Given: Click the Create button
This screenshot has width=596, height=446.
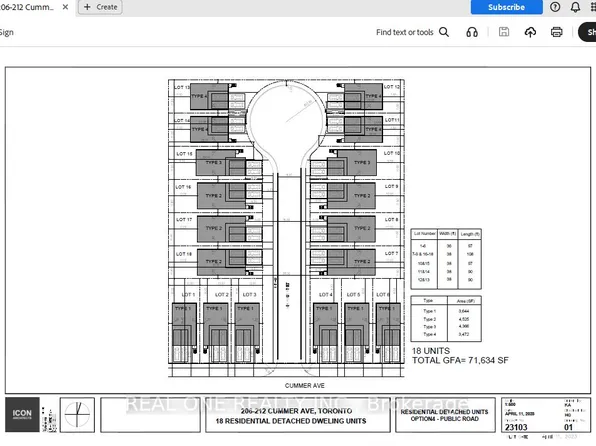Looking at the screenshot, I should pyautogui.click(x=100, y=7).
